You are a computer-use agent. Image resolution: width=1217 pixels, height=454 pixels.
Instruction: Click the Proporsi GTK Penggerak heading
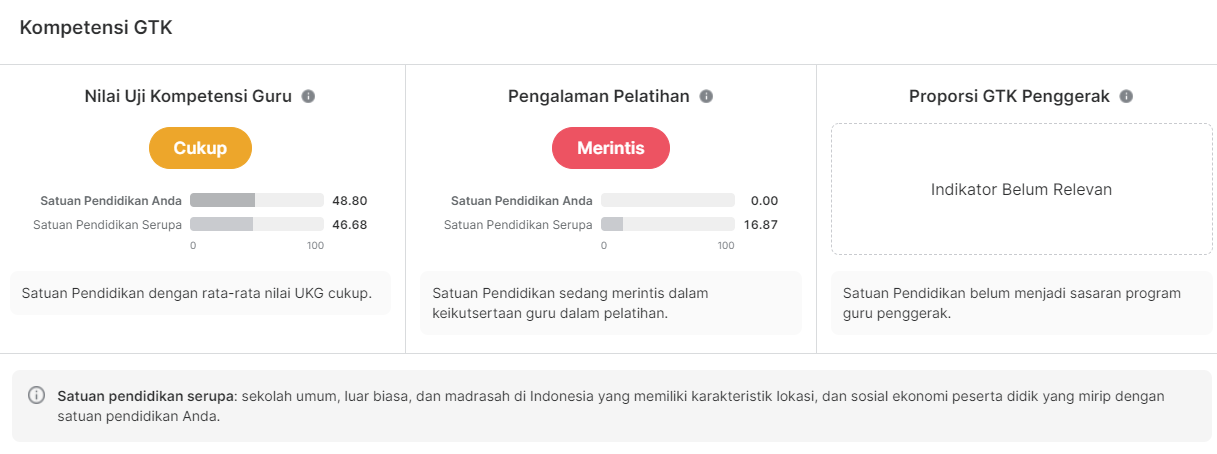(x=1009, y=97)
